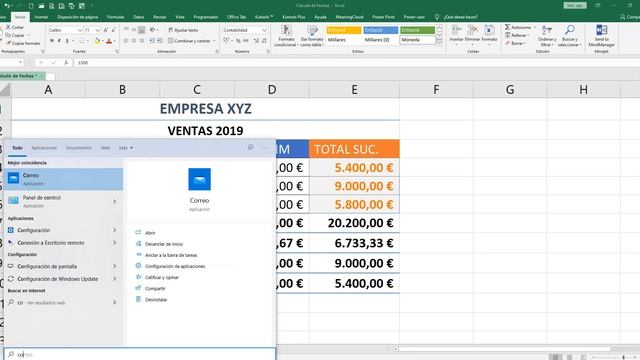The height and width of the screenshot is (360, 640).
Task: Click the yellow Énfasis cell style swatch
Action: coord(344,30)
